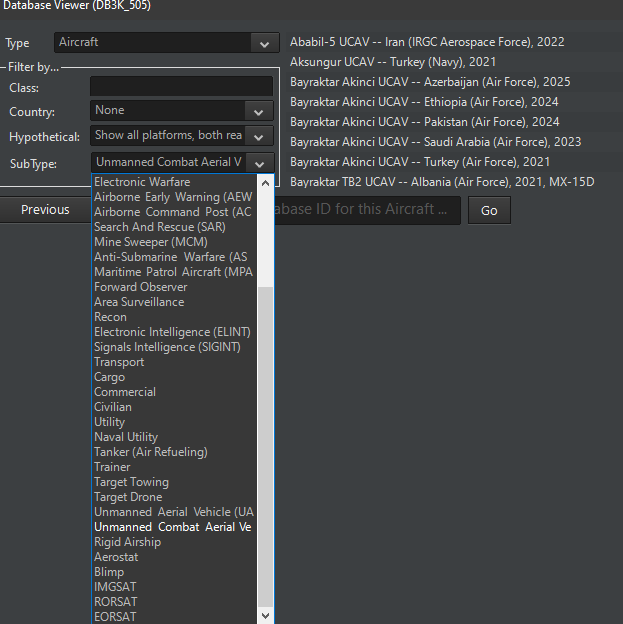The height and width of the screenshot is (624, 623).
Task: Select Bayraktar TB2 UCAV Albania entry
Action: click(454, 182)
